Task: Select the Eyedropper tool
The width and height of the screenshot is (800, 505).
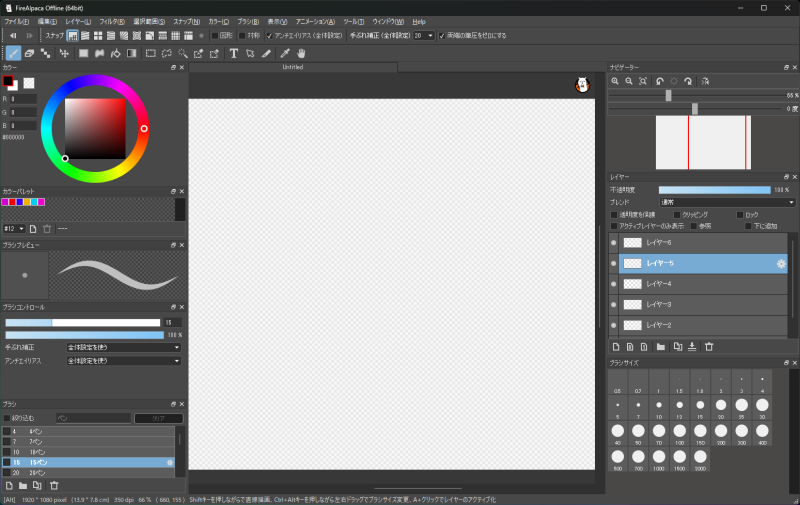Action: tap(285, 53)
